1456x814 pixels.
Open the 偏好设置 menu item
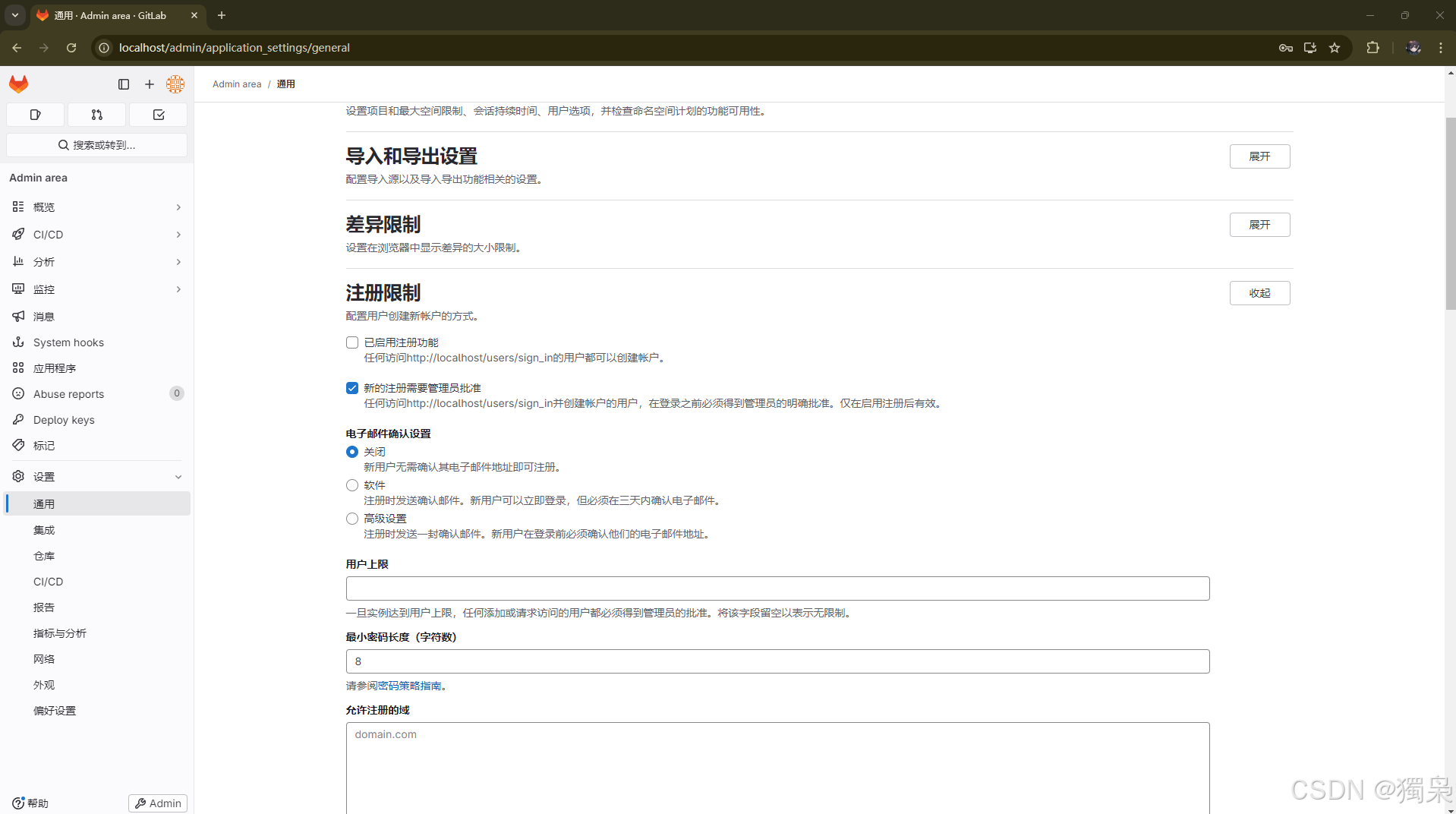tap(97, 711)
